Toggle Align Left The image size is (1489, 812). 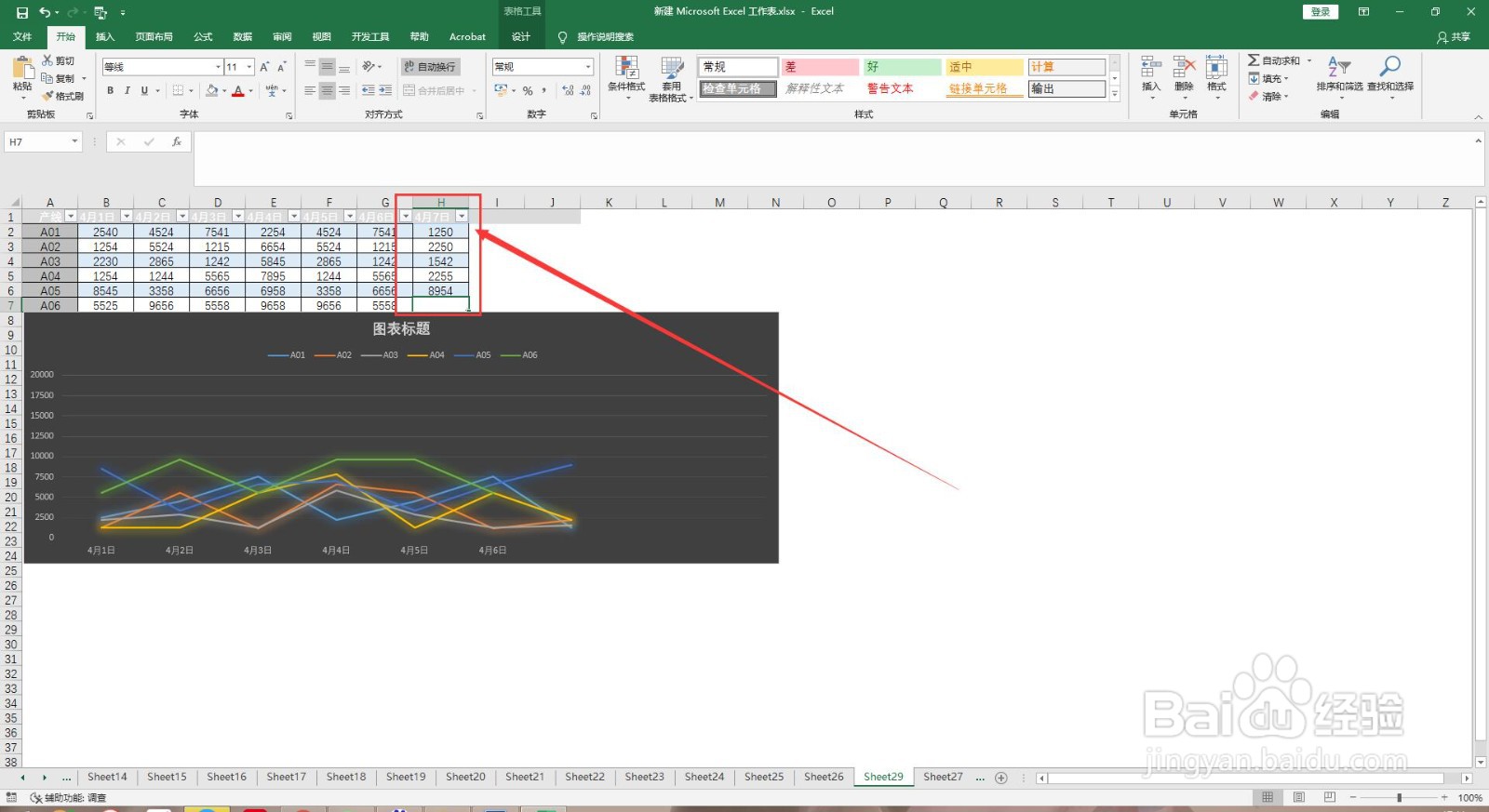click(310, 90)
